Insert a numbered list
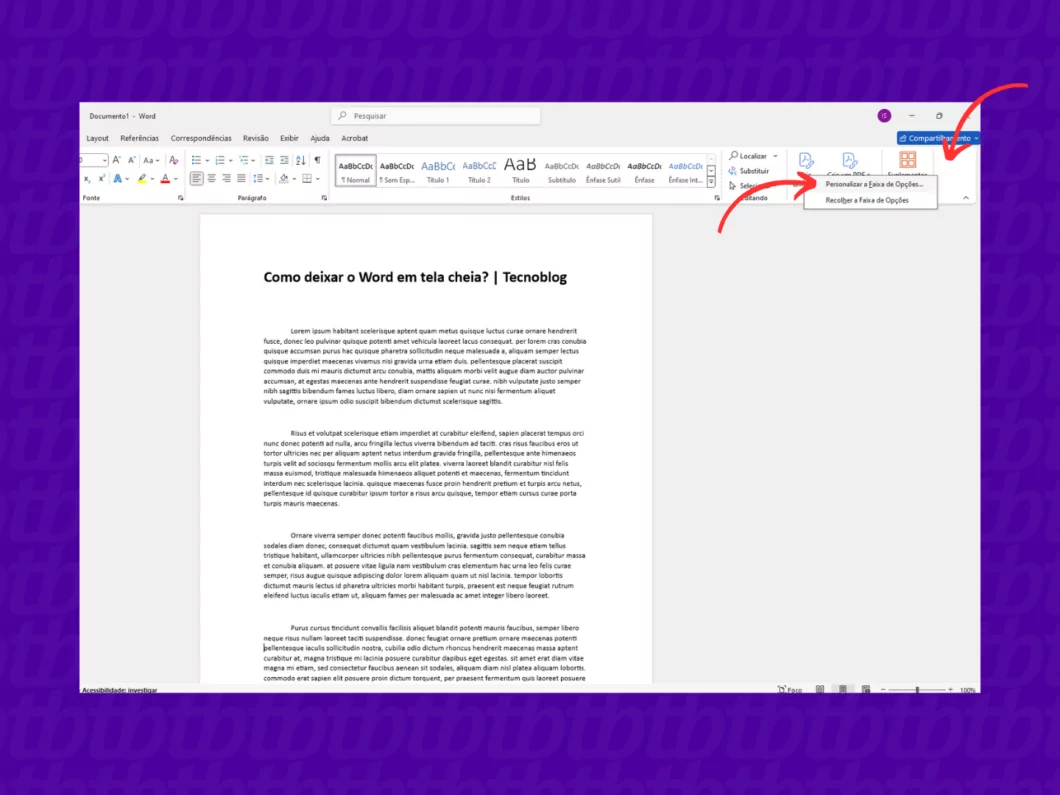The image size is (1060, 795). coord(220,160)
